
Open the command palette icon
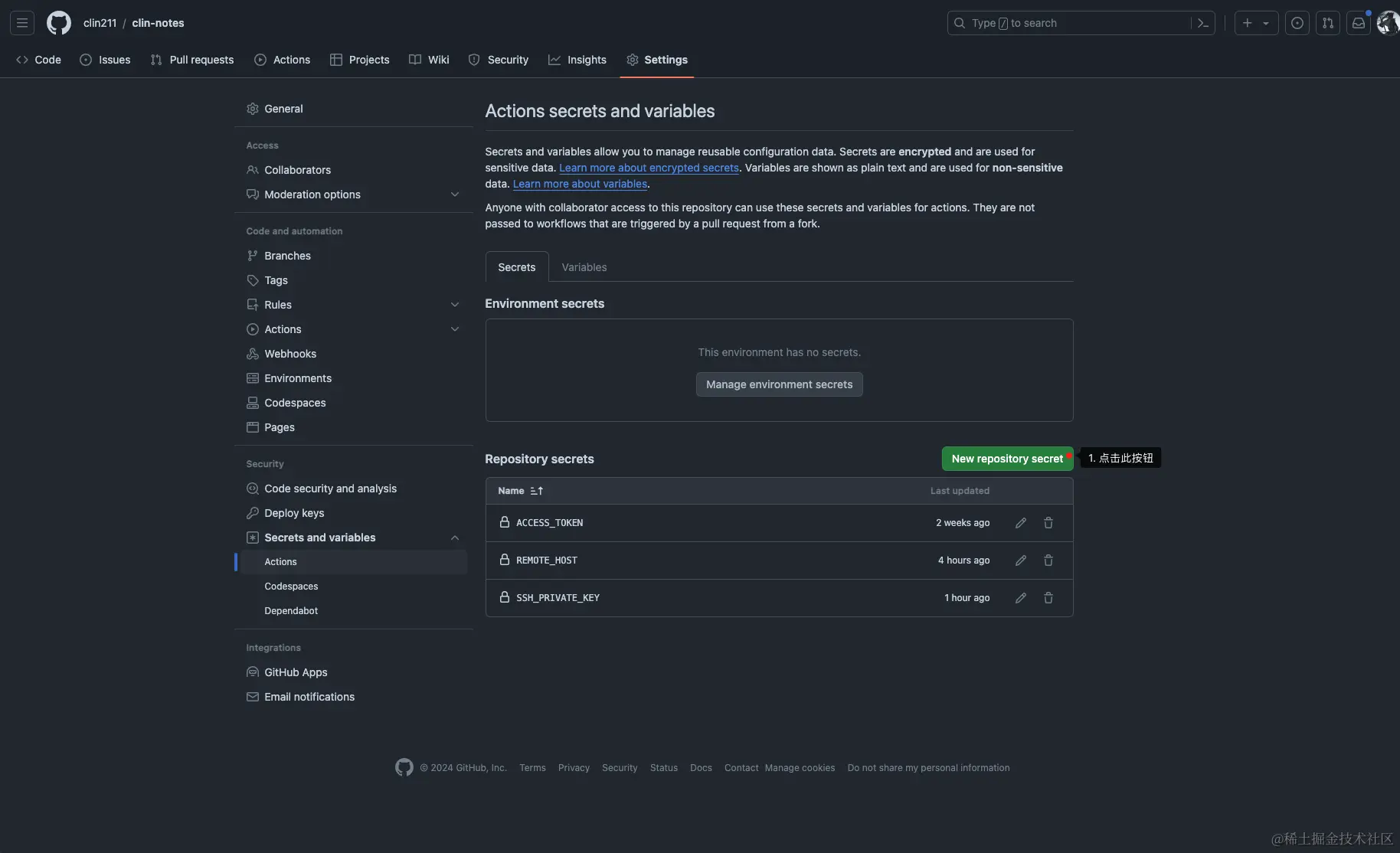[1203, 23]
